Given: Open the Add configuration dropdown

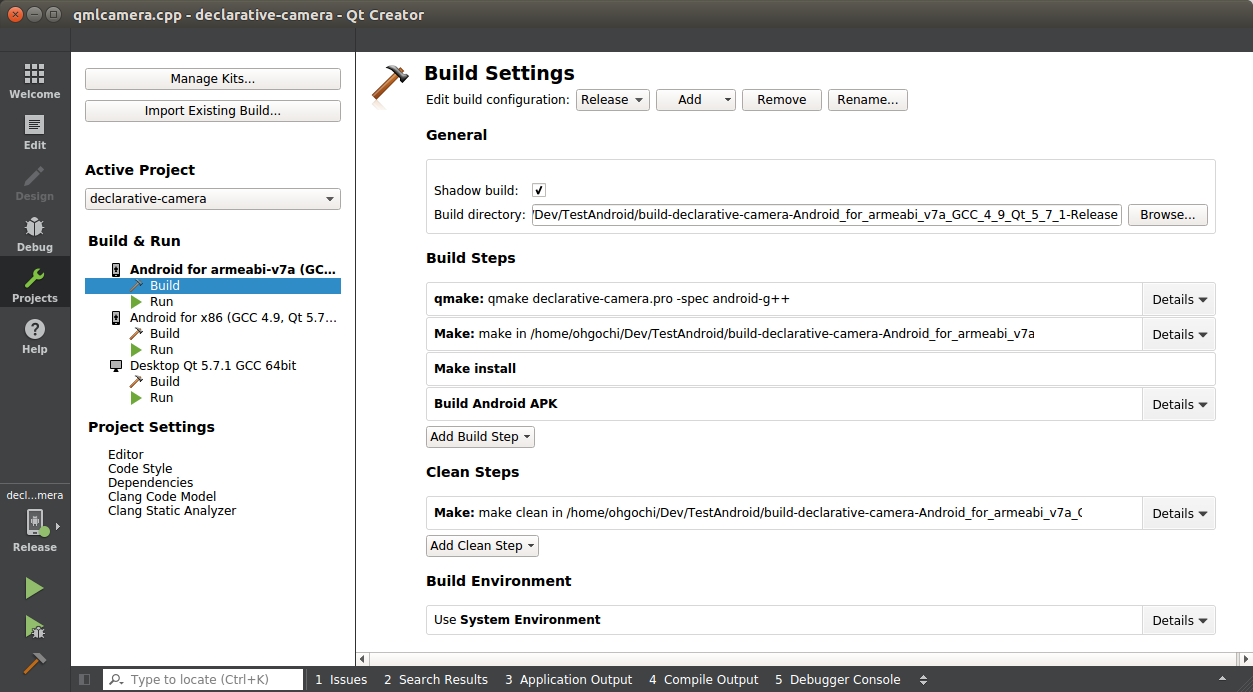Looking at the screenshot, I should [696, 100].
